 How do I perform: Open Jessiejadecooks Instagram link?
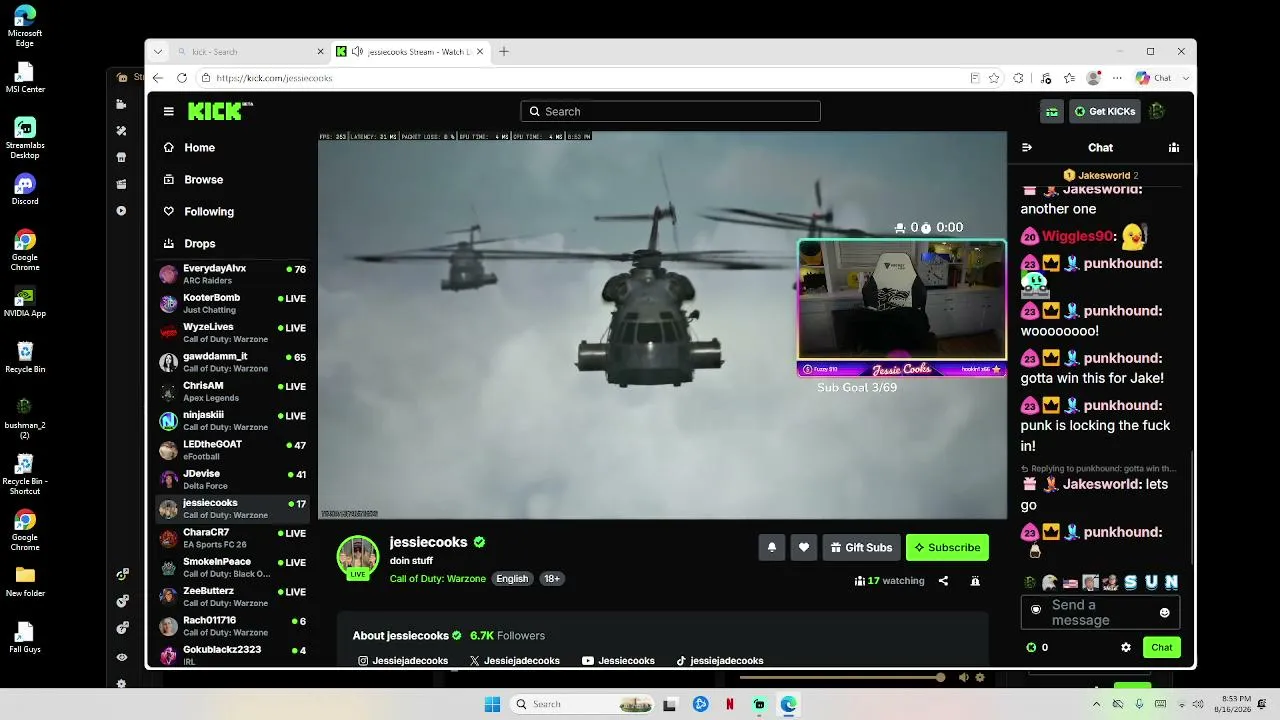coord(403,661)
